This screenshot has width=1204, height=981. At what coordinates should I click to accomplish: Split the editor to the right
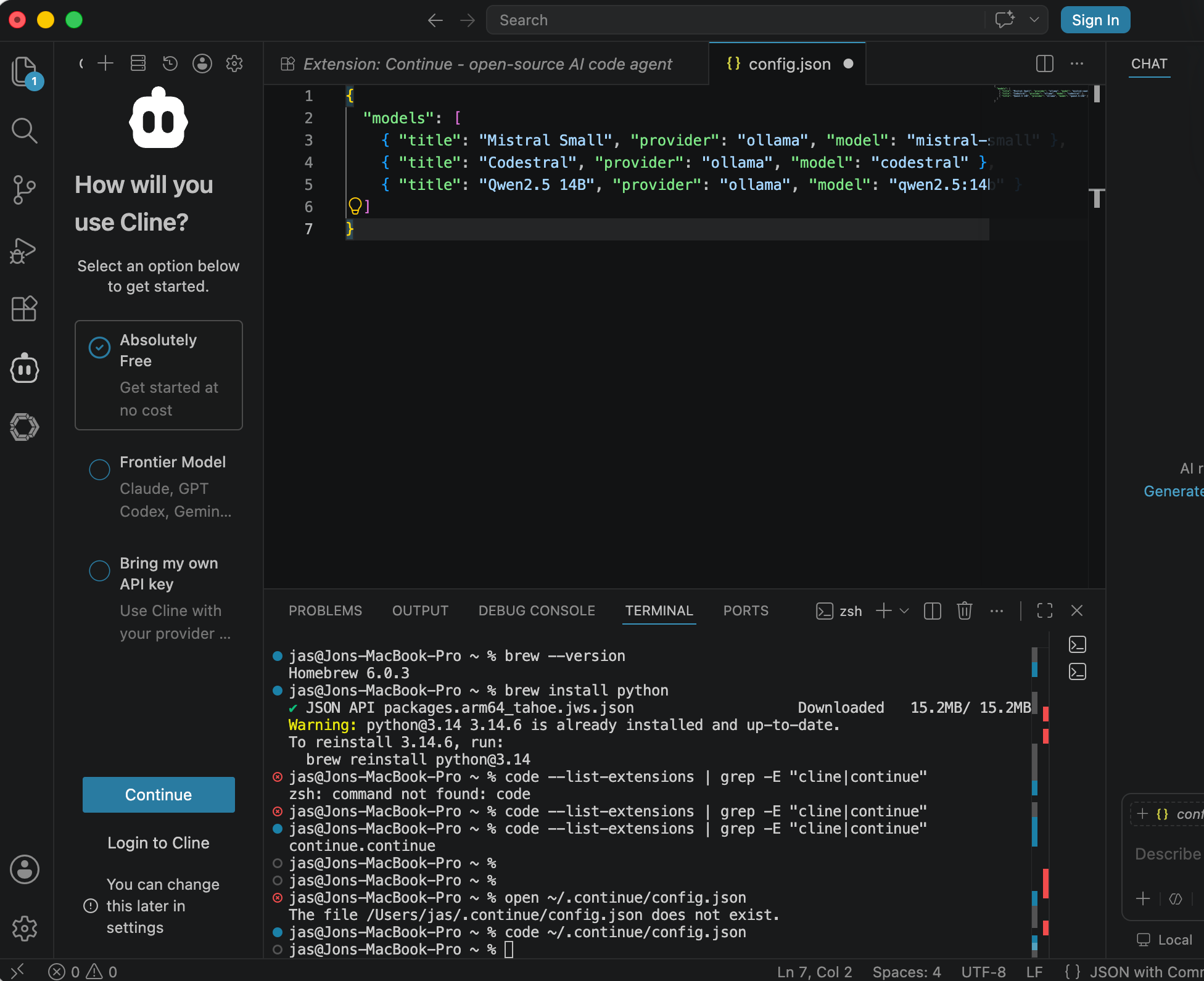pos(1045,64)
